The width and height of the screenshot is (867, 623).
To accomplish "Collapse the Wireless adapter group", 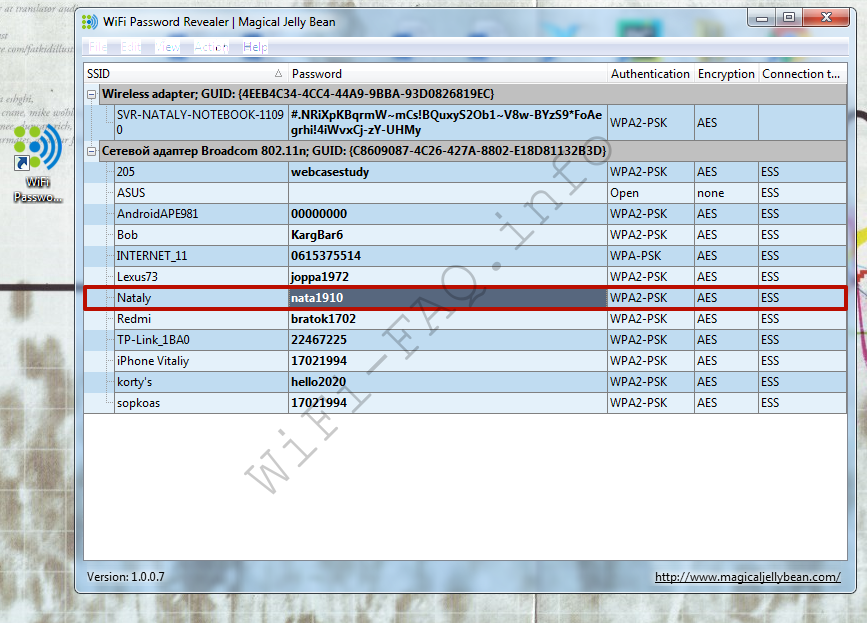I will (x=93, y=94).
